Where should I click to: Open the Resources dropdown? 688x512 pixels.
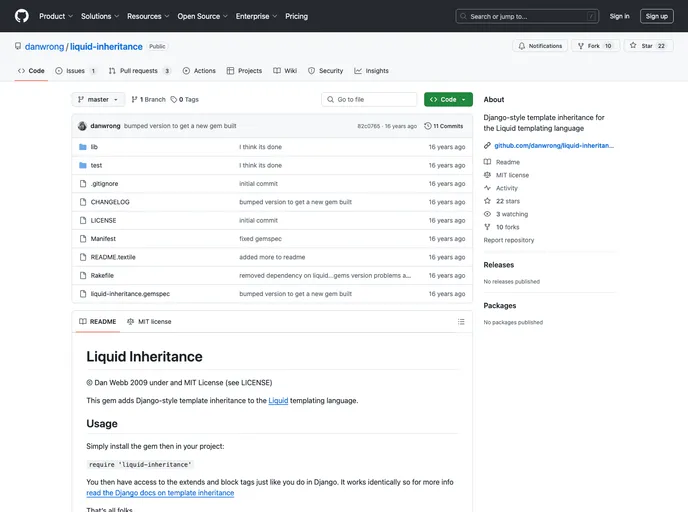click(148, 16)
